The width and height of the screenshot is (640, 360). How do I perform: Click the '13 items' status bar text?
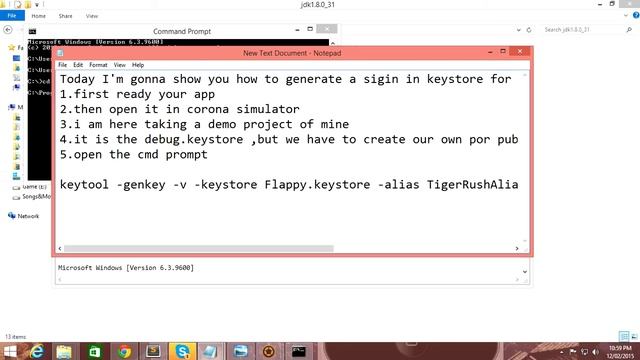click(16, 337)
